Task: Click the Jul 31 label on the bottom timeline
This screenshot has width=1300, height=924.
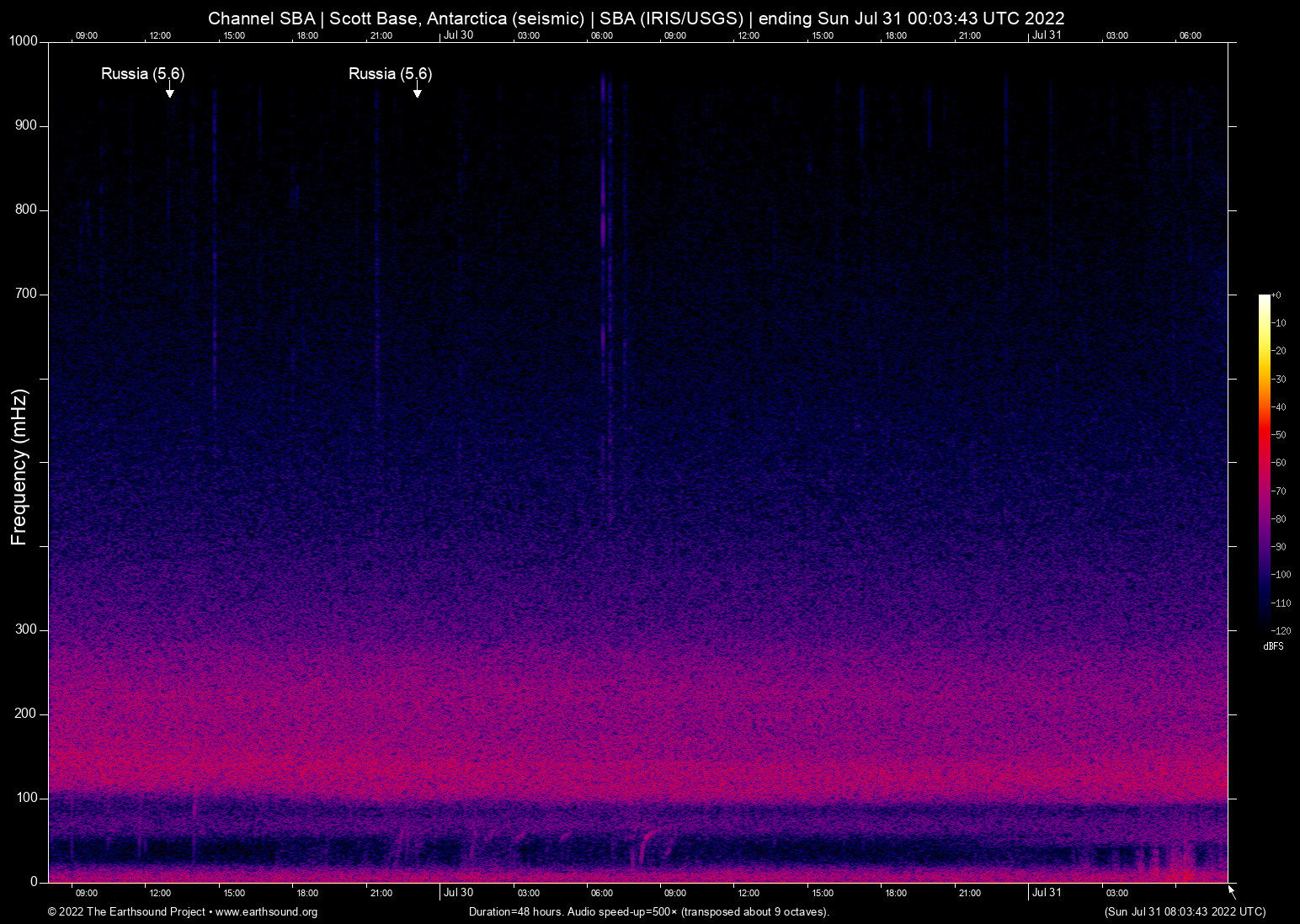Action: click(x=1048, y=893)
